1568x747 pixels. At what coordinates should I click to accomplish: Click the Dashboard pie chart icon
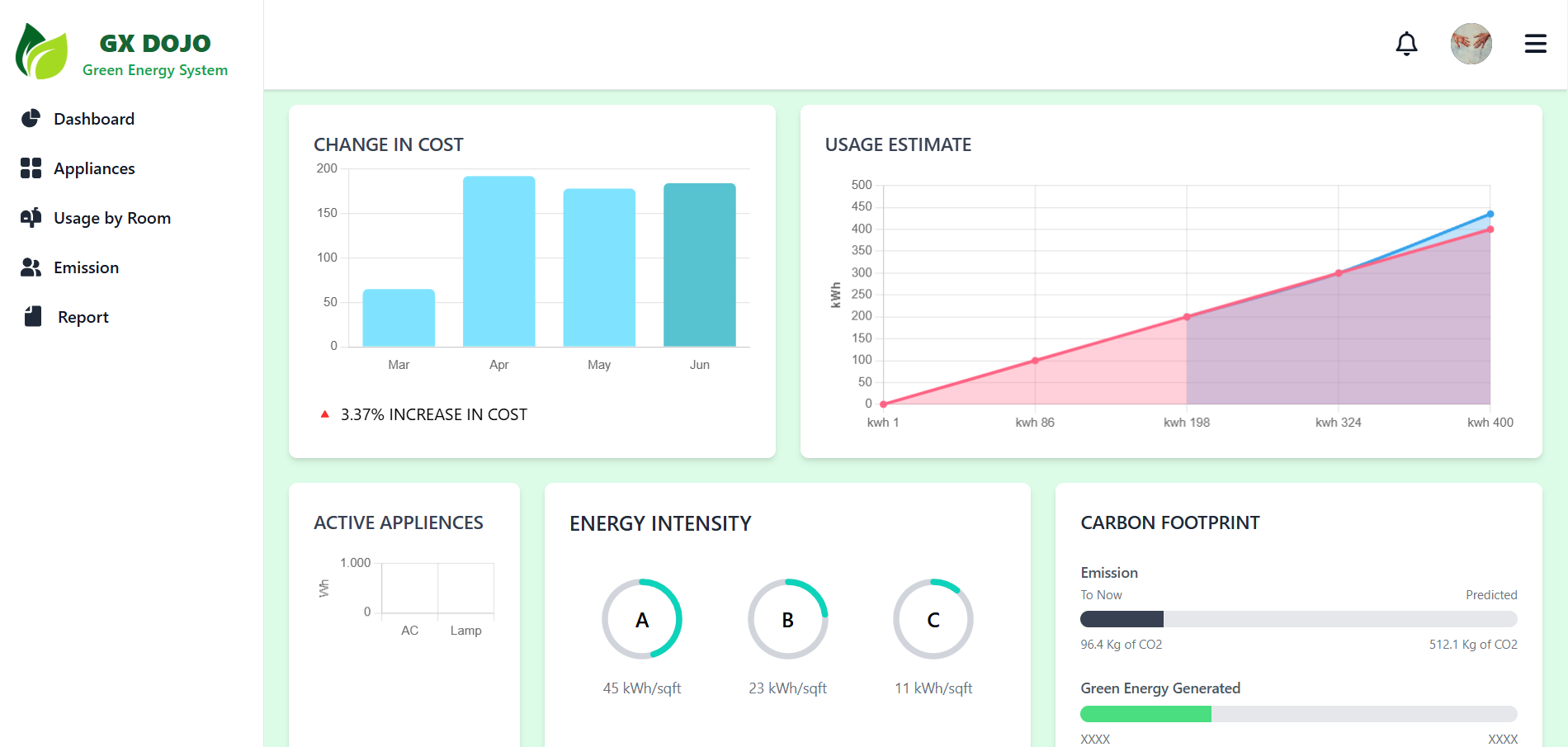(x=31, y=119)
